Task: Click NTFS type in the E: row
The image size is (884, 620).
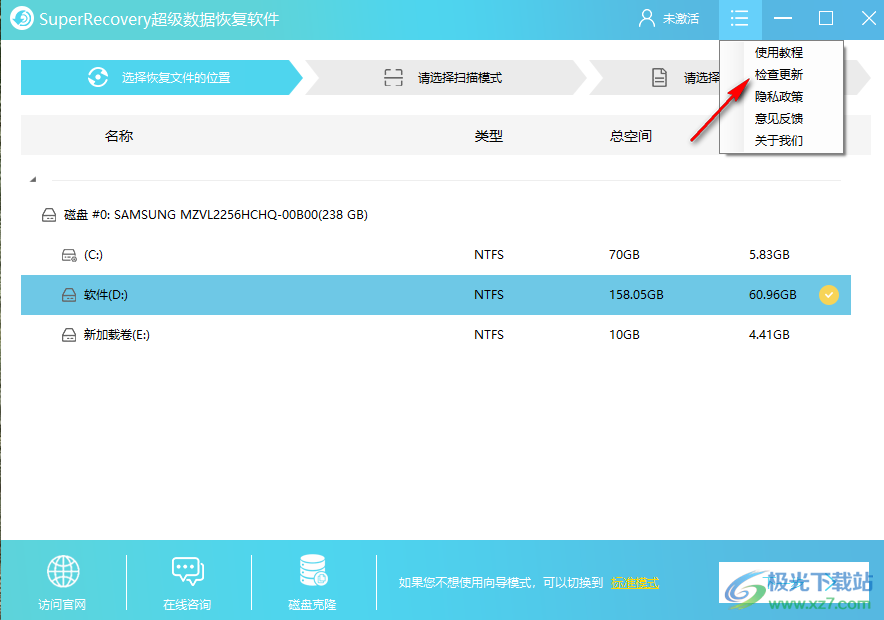Action: 489,335
